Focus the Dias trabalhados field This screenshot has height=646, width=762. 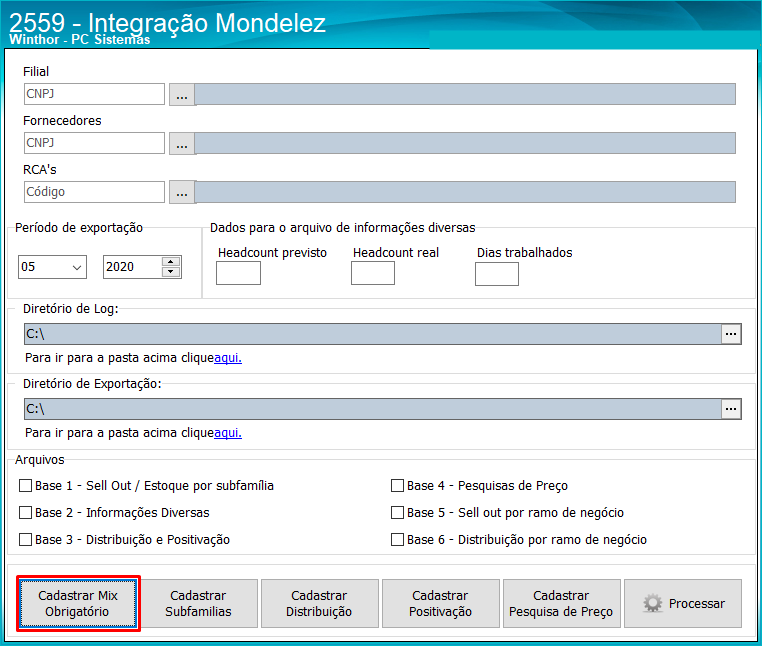(x=497, y=274)
